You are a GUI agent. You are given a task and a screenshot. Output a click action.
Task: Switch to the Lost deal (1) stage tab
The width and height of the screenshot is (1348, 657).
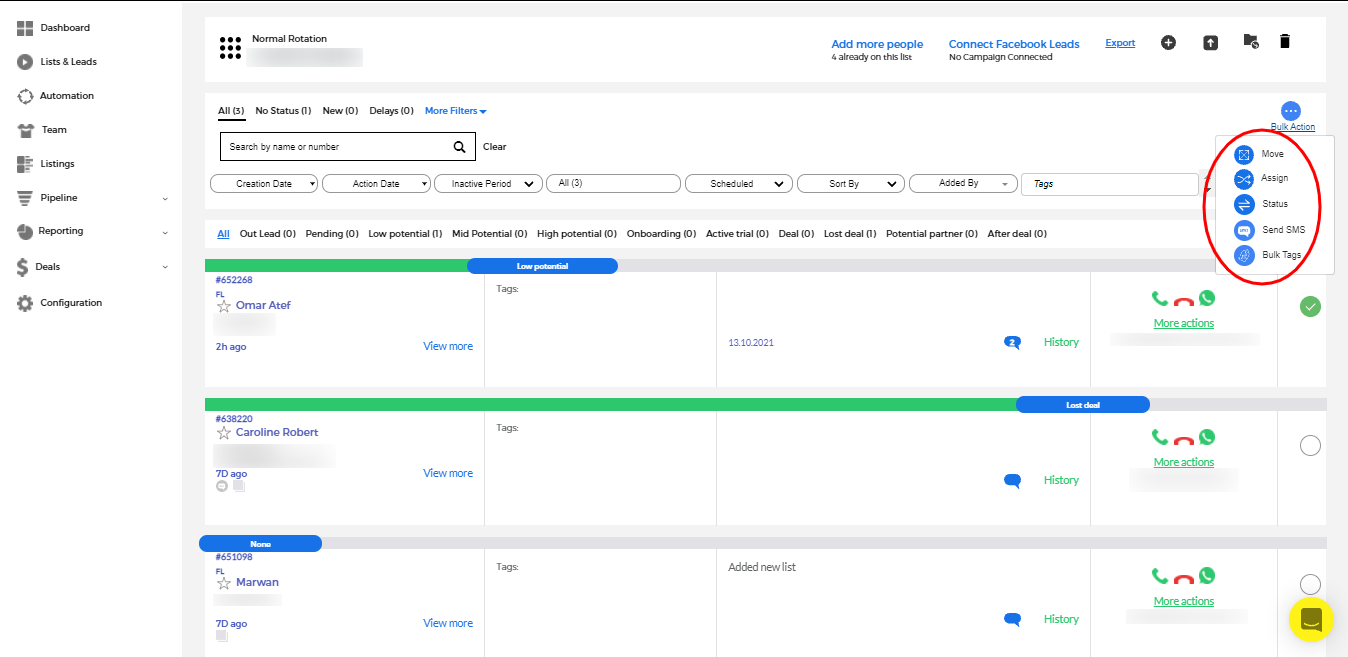pos(849,234)
